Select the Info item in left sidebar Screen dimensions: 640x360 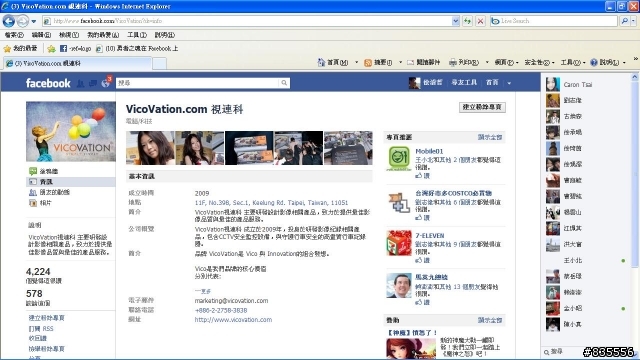[x=71, y=182]
